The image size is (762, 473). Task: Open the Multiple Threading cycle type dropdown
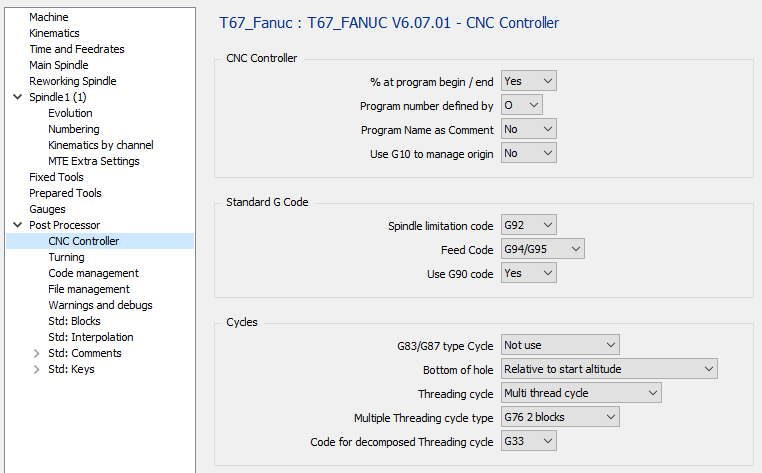[559, 417]
